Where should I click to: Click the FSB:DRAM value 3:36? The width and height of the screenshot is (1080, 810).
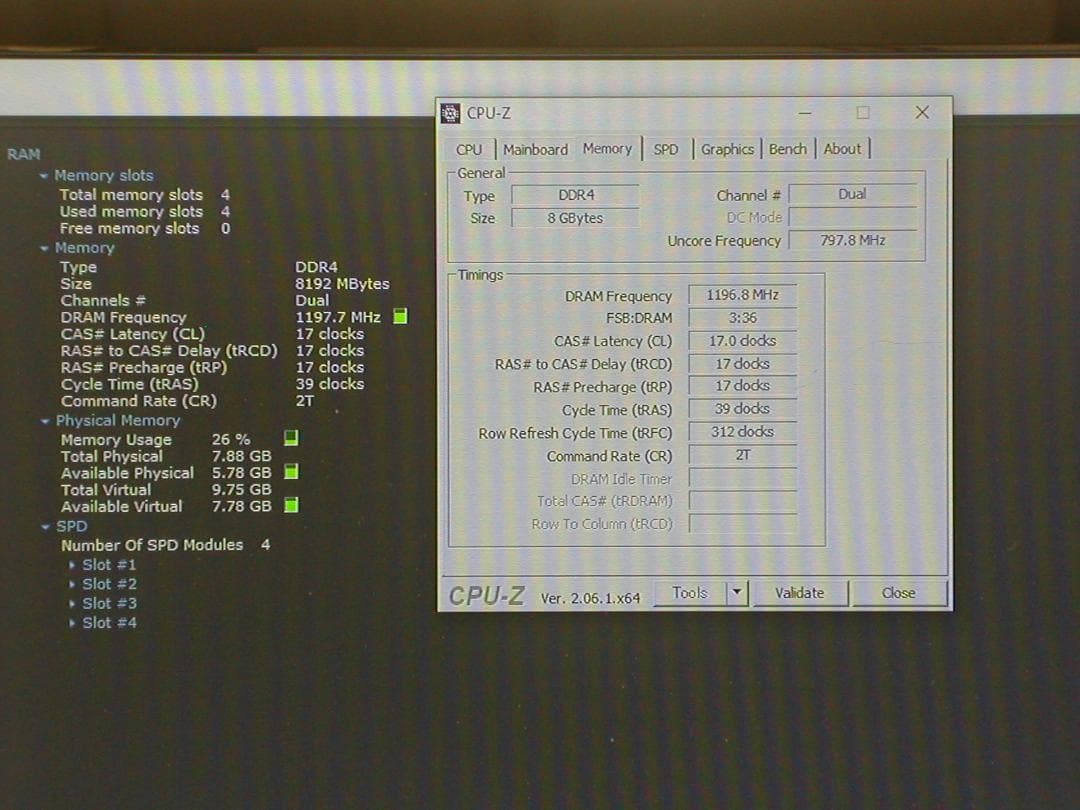[742, 318]
